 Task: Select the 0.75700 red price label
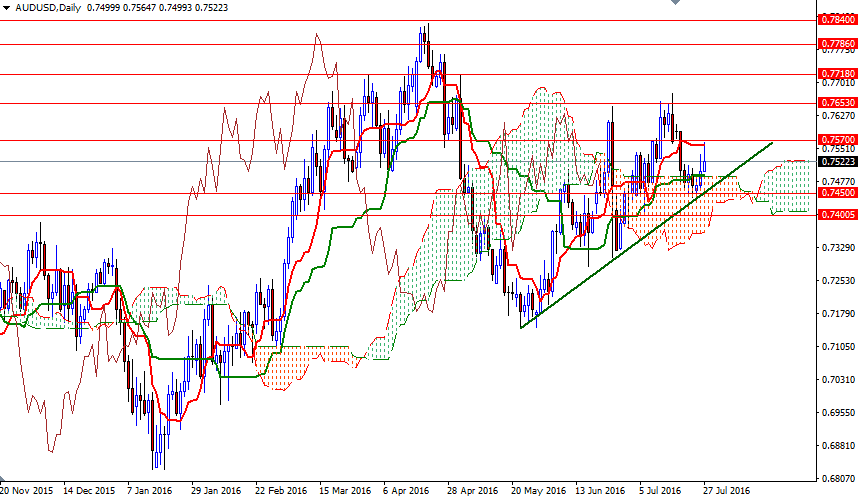click(837, 140)
